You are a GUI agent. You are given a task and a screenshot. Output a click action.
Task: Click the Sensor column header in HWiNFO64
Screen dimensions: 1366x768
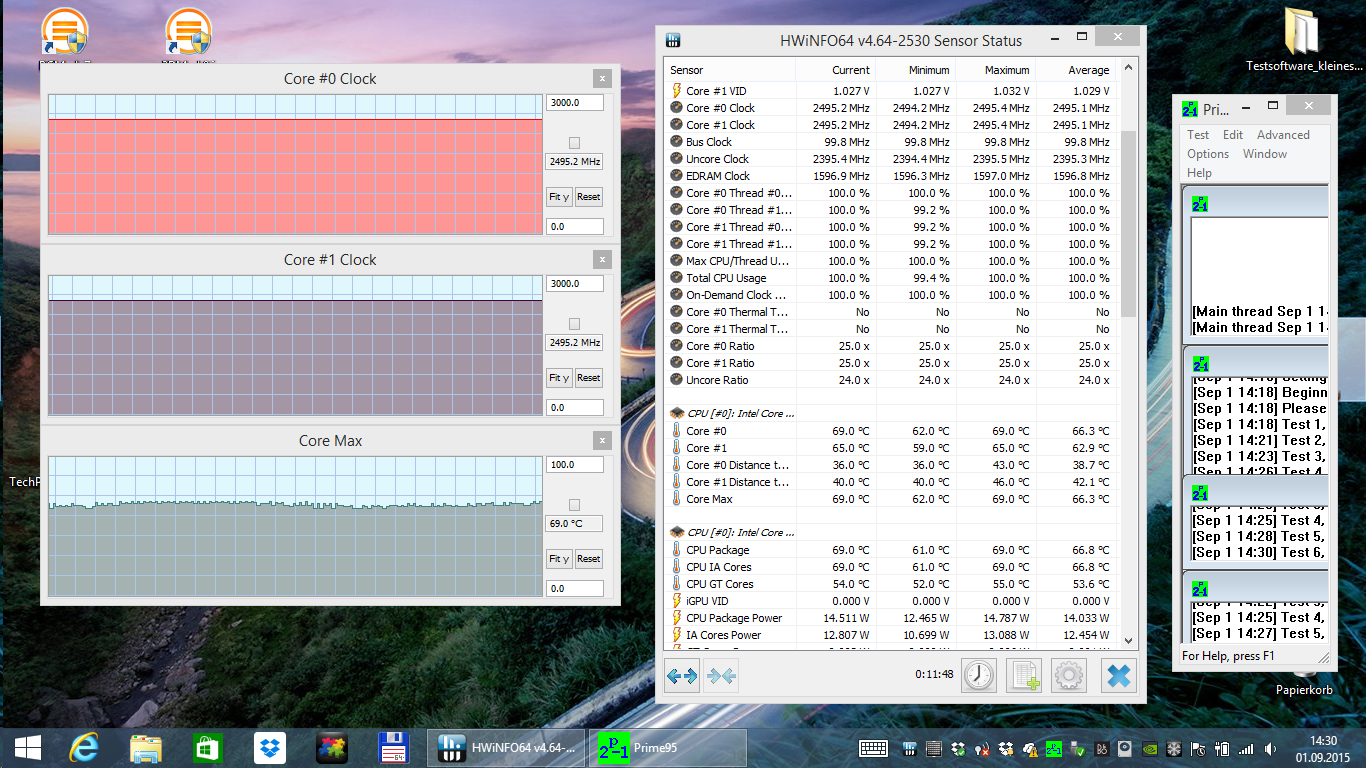(730, 70)
